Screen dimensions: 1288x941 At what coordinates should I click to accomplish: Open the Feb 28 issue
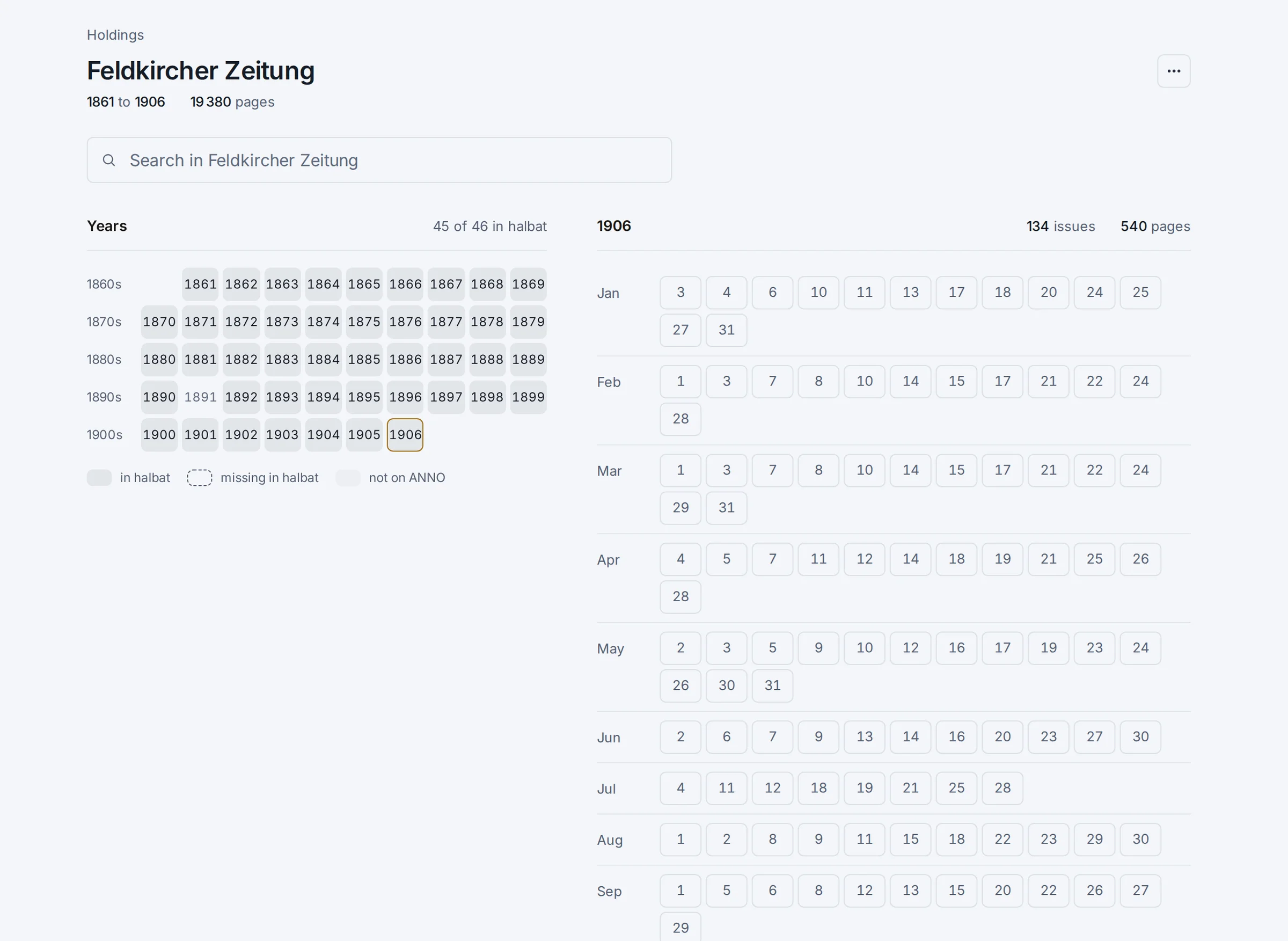coord(680,419)
